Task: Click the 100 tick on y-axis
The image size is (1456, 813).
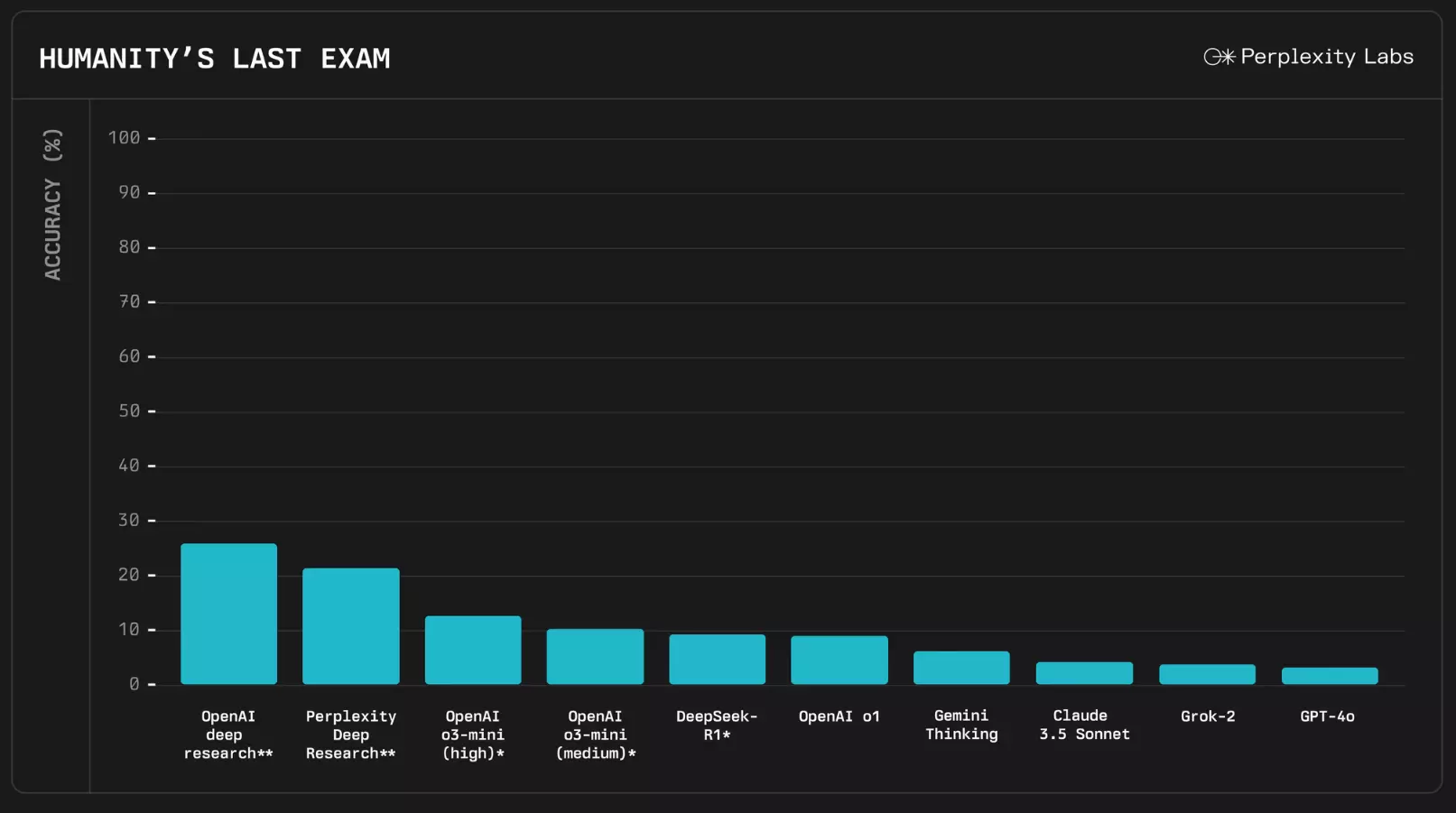Action: 125,138
